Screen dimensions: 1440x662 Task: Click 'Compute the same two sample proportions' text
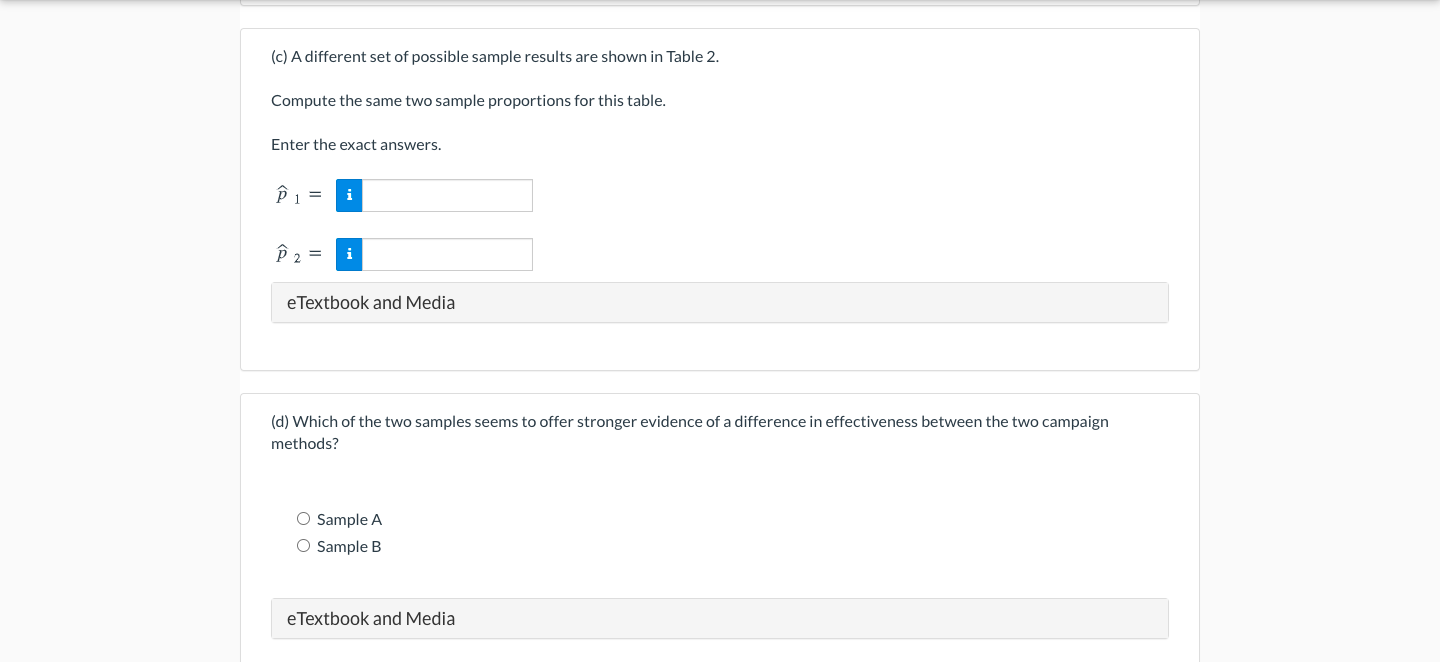[468, 101]
